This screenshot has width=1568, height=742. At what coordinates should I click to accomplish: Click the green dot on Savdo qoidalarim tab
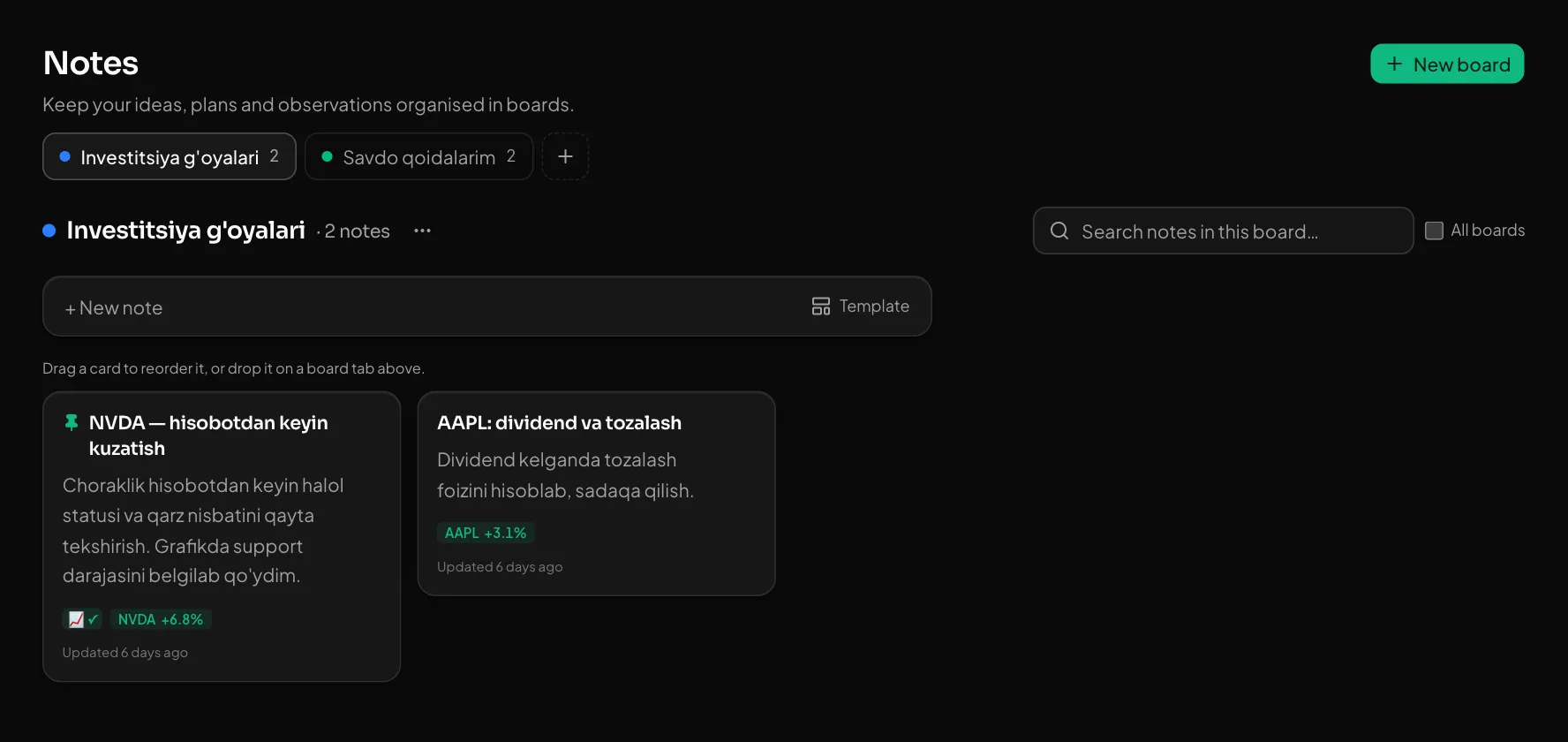pyautogui.click(x=328, y=156)
